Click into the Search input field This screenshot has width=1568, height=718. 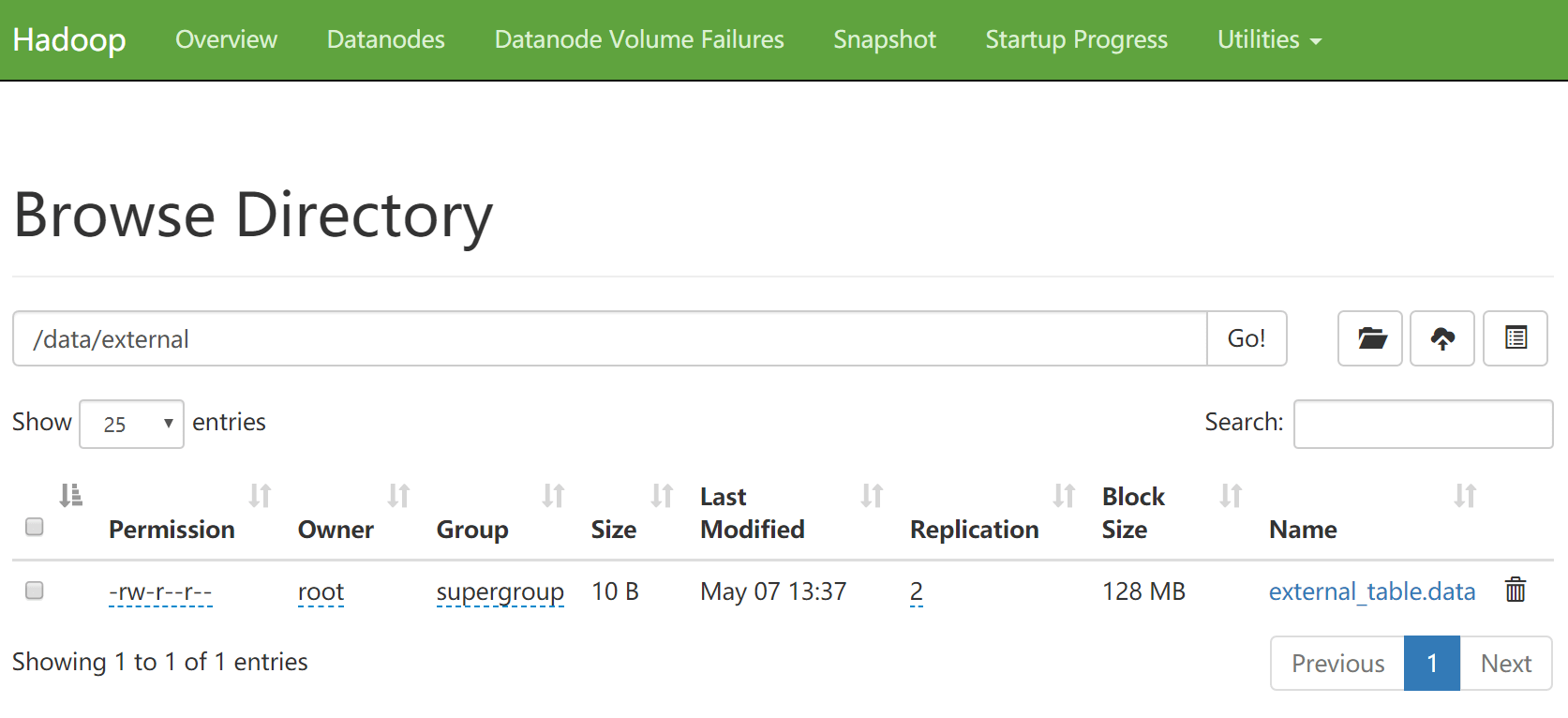coord(1423,424)
